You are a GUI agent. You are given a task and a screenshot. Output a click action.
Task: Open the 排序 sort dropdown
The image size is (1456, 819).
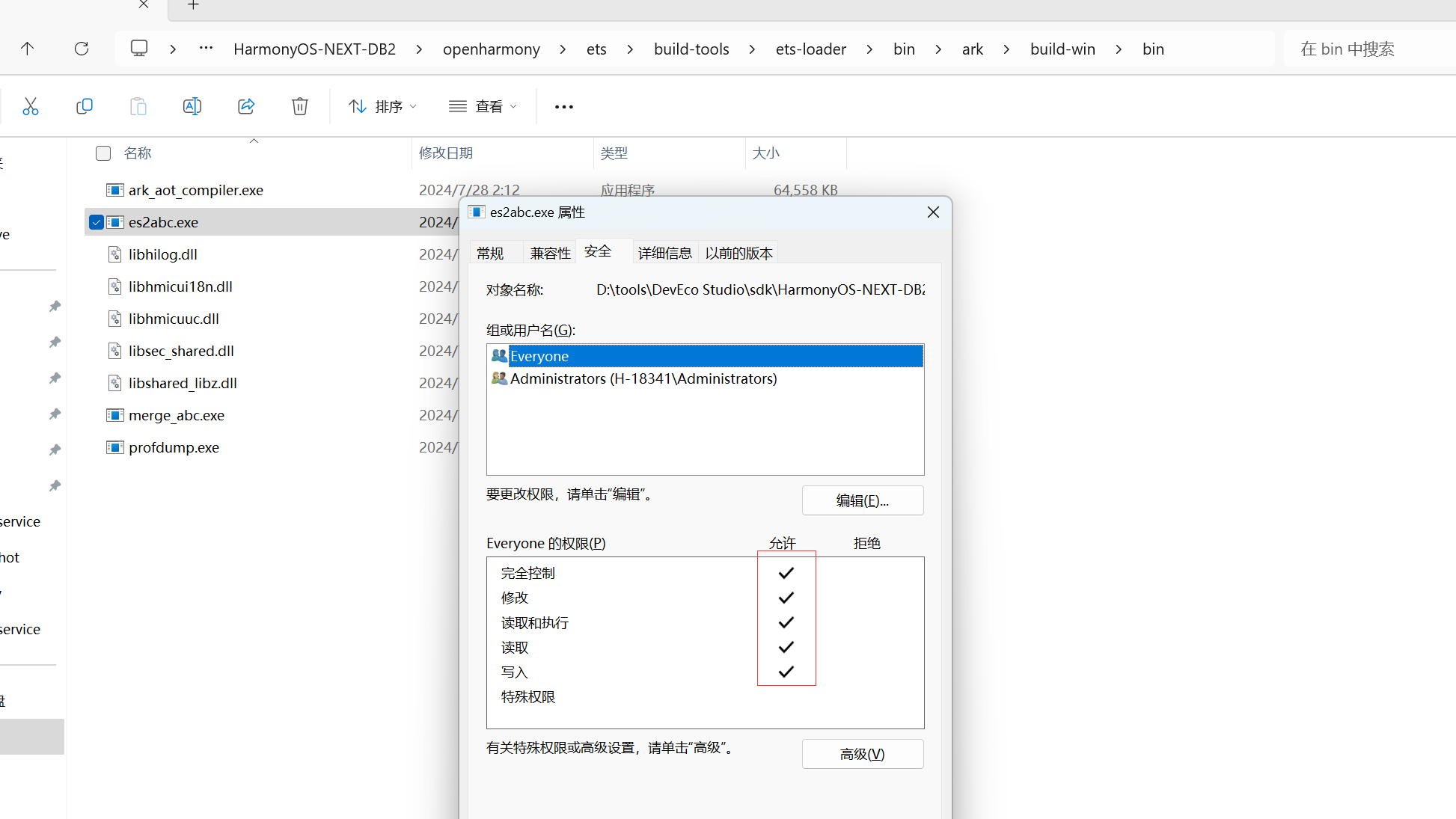pos(382,107)
